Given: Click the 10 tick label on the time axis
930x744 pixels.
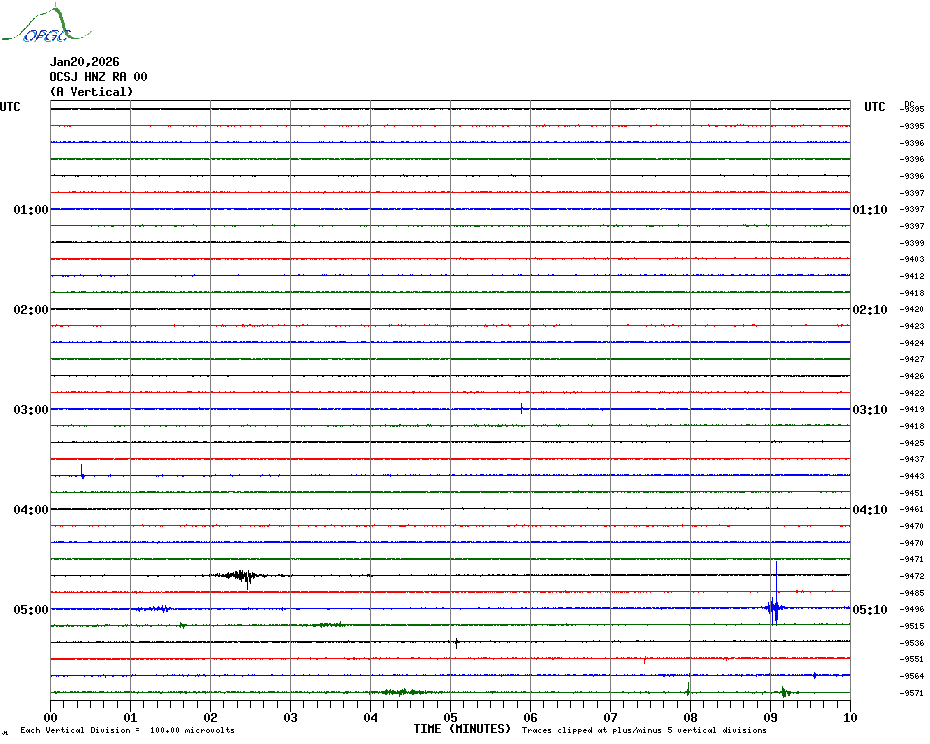Looking at the screenshot, I should click(849, 717).
